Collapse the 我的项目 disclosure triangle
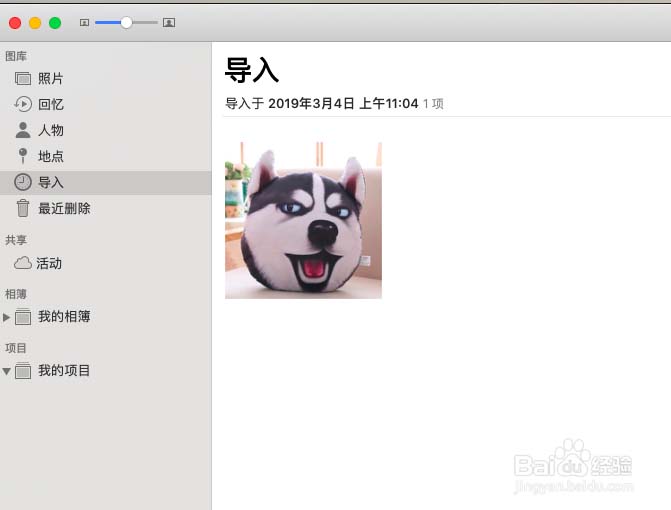671x510 pixels. pyautogui.click(x=6, y=371)
